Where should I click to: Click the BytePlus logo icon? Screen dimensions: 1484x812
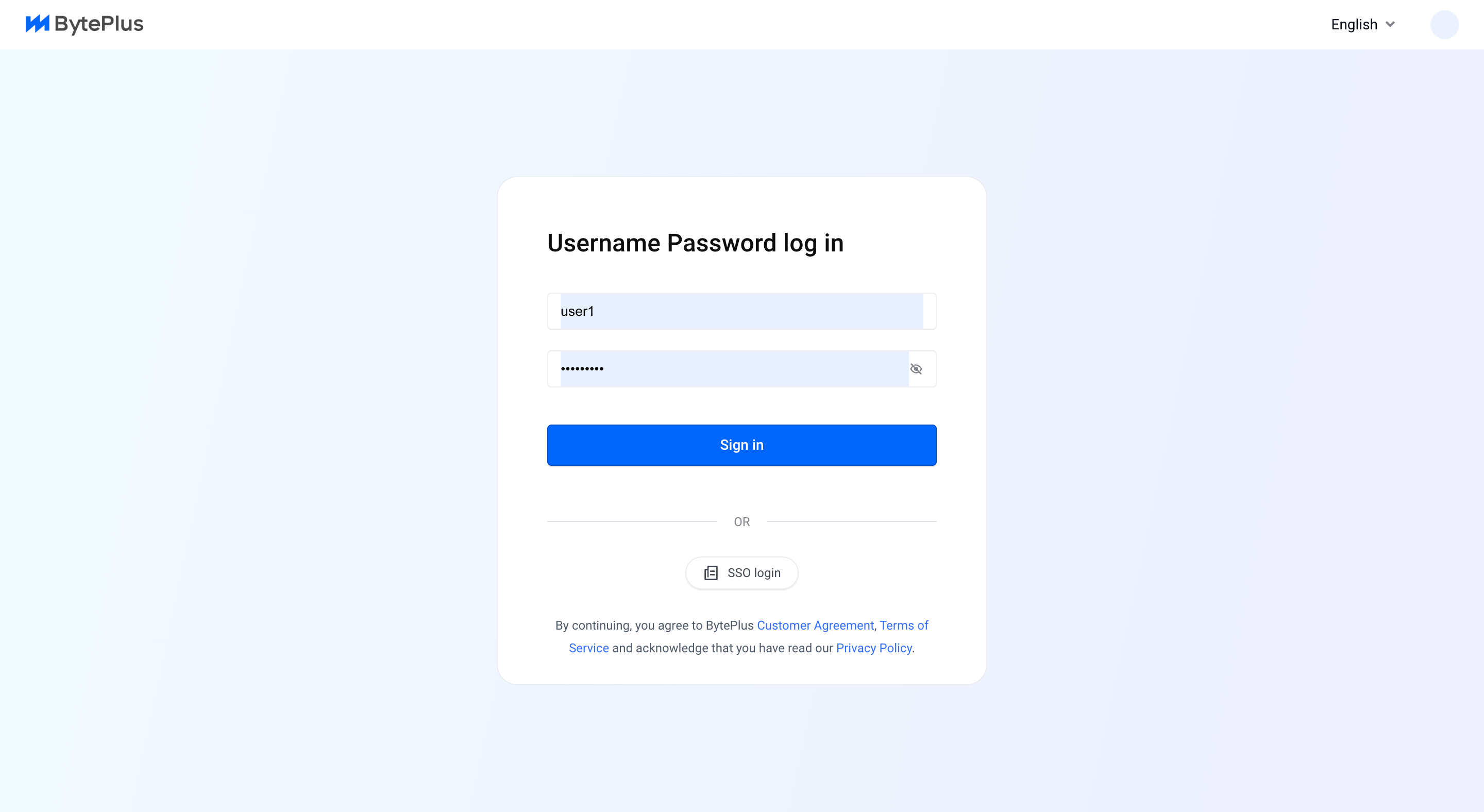click(x=38, y=24)
